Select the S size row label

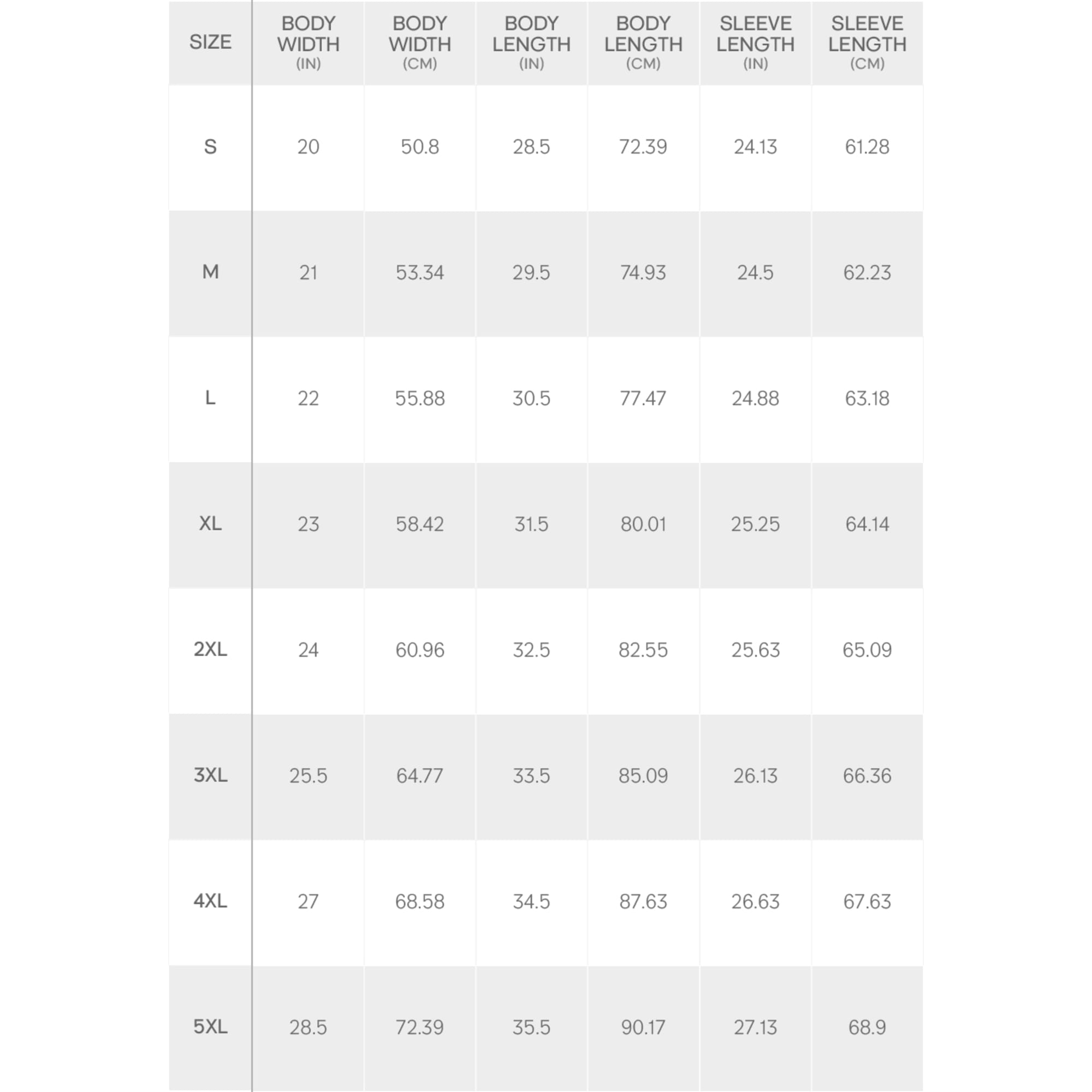click(210, 147)
